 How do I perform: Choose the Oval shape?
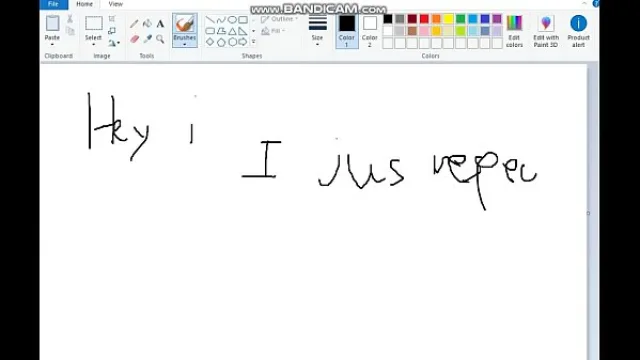click(x=232, y=20)
